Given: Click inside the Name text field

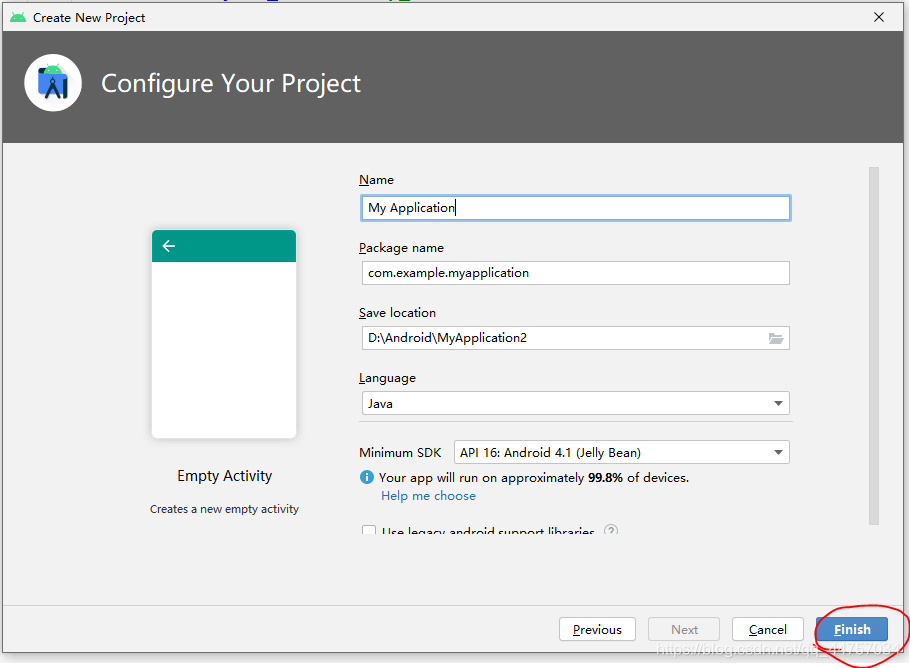Looking at the screenshot, I should click(x=575, y=207).
